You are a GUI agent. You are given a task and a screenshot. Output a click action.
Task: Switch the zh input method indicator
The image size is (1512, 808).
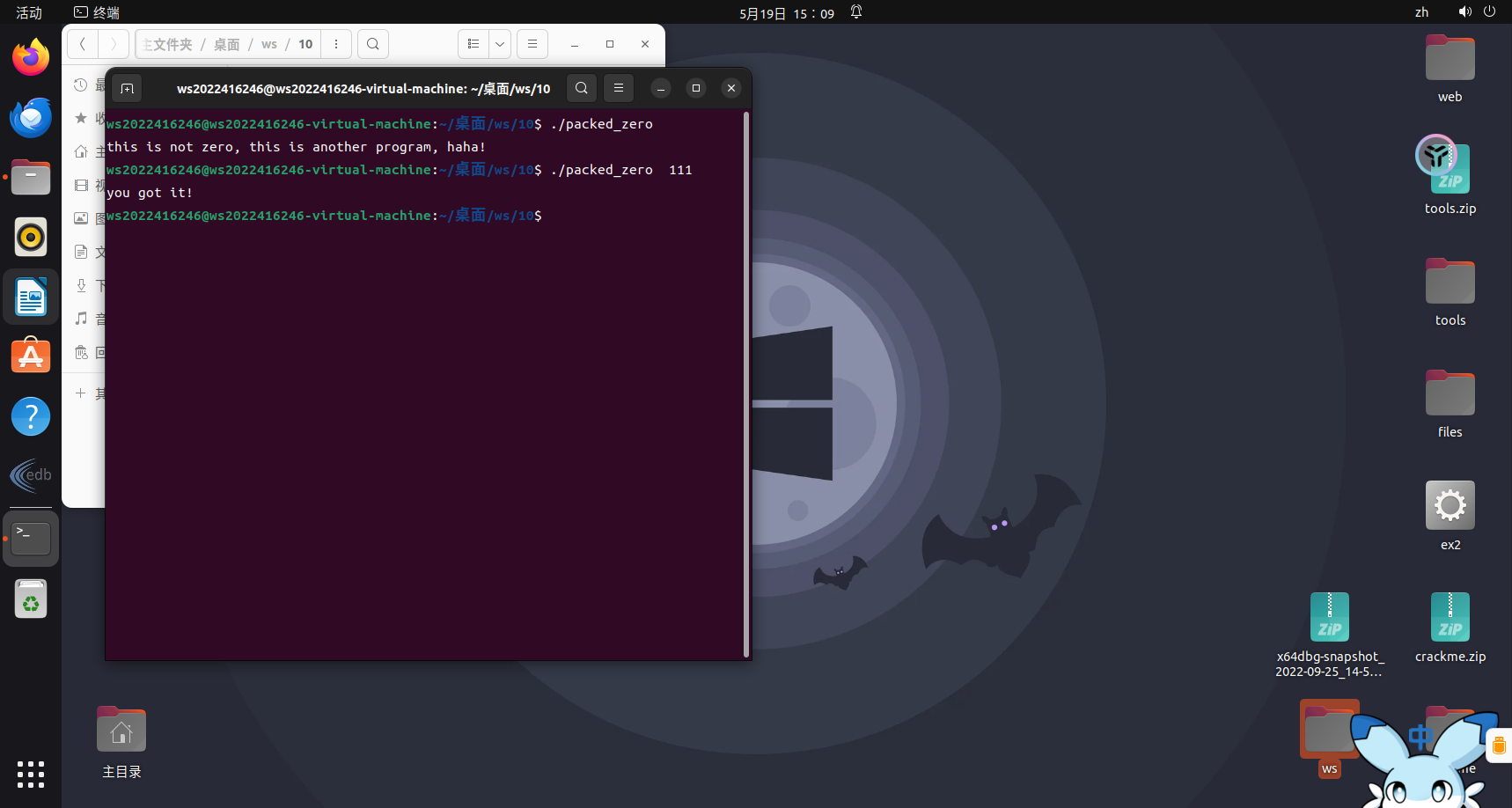(1421, 12)
